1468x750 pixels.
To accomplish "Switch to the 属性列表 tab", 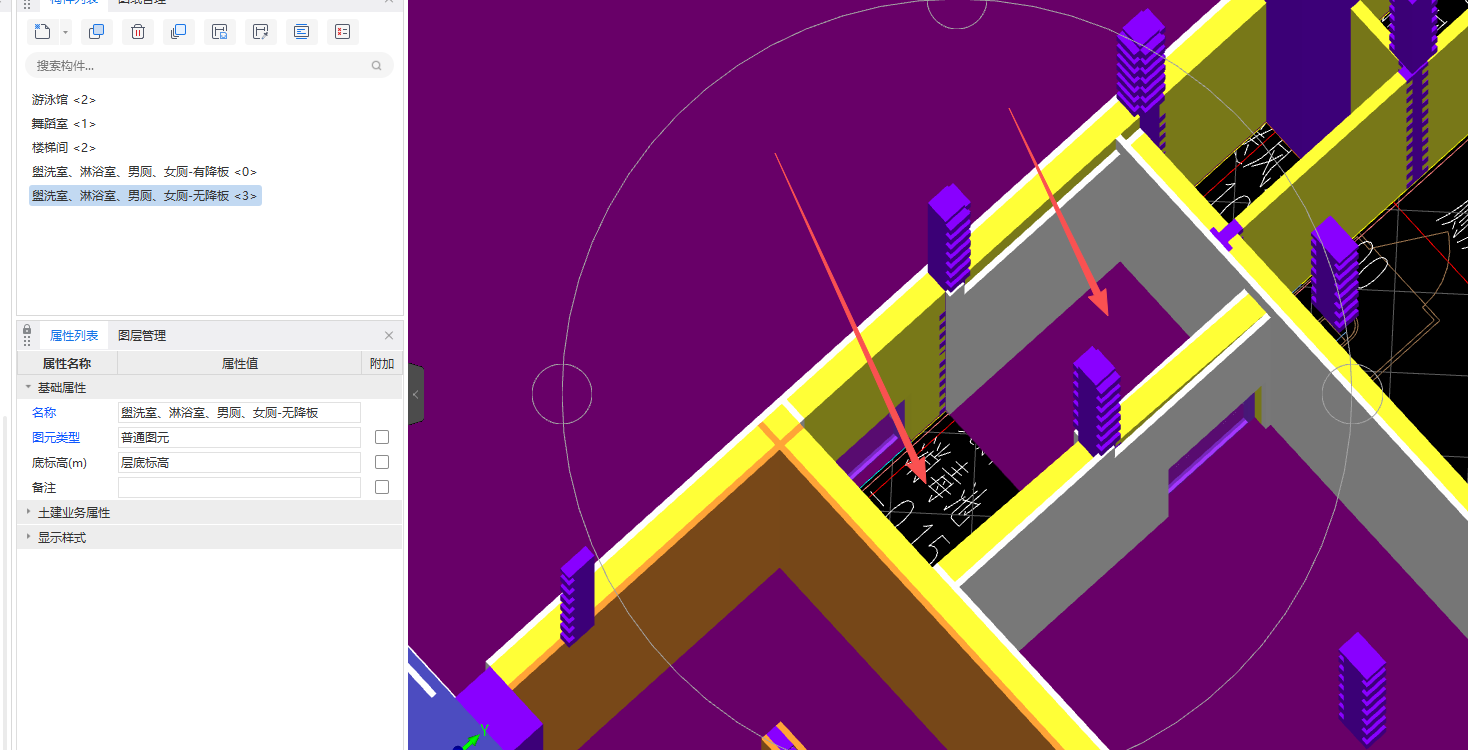I will point(74,336).
